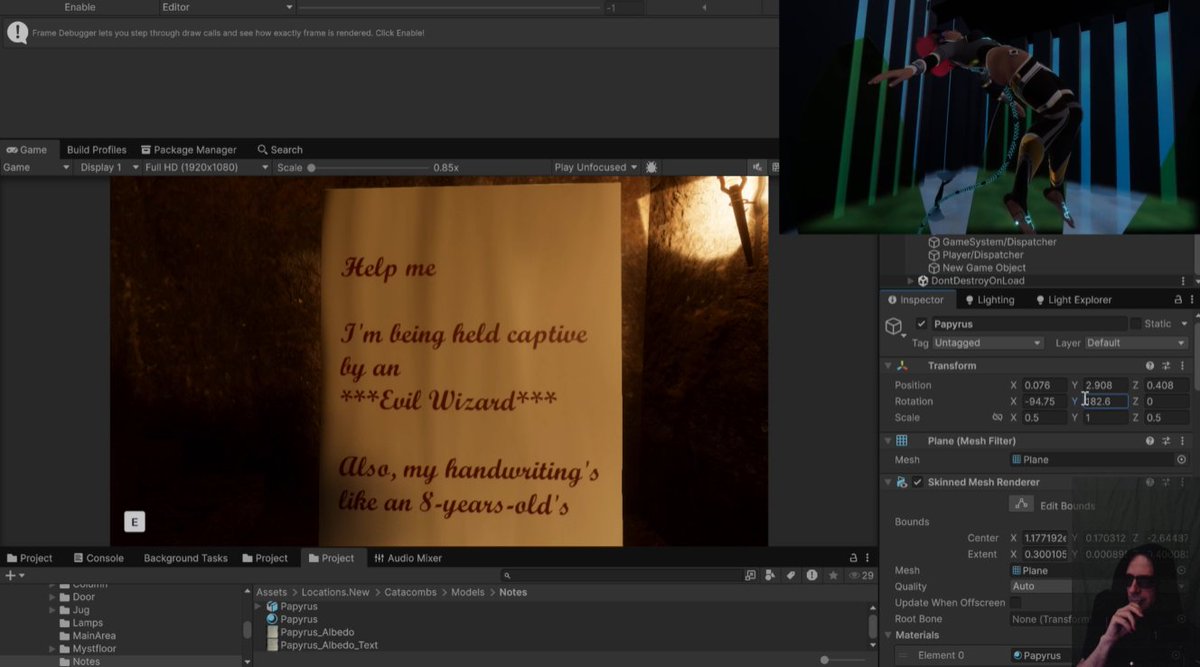1200x667 pixels.
Task: Select New Game Object in Hierarchy
Action: (976, 268)
